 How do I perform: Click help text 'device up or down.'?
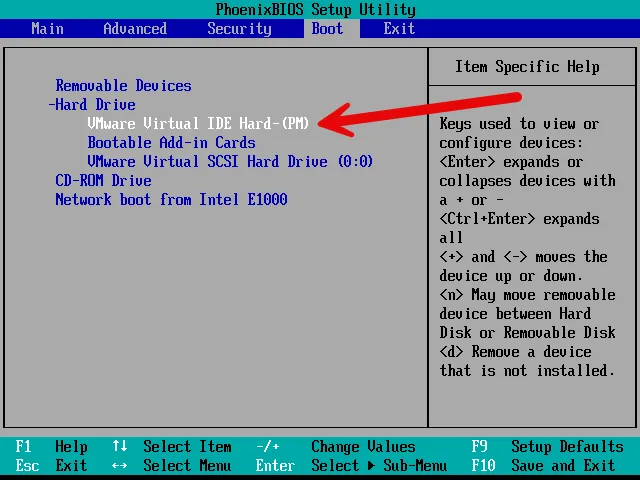point(511,276)
